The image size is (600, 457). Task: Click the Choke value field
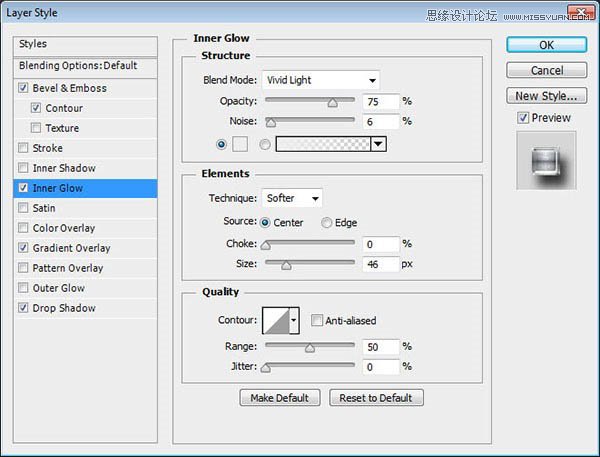point(381,244)
